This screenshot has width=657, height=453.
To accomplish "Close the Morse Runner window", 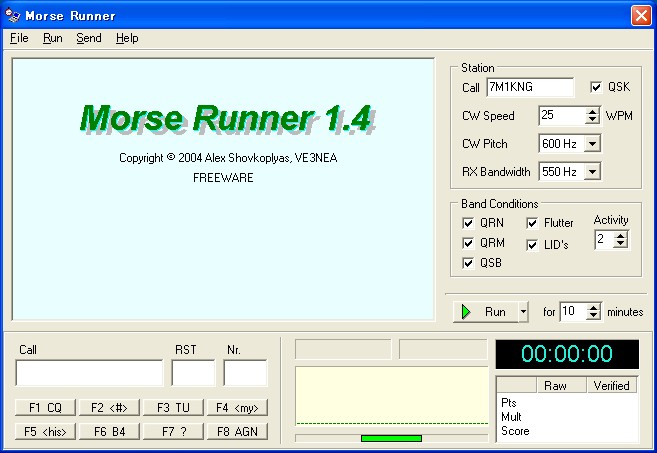I will pyautogui.click(x=641, y=16).
